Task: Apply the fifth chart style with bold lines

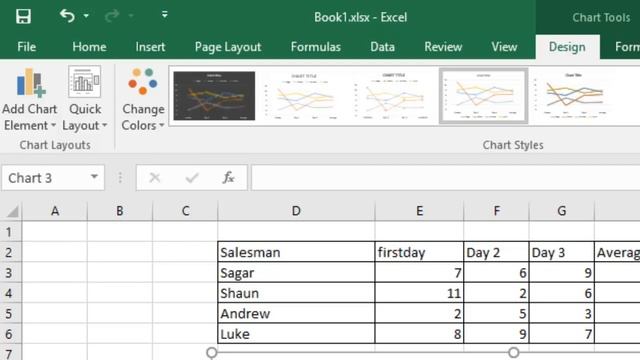Action: (573, 96)
